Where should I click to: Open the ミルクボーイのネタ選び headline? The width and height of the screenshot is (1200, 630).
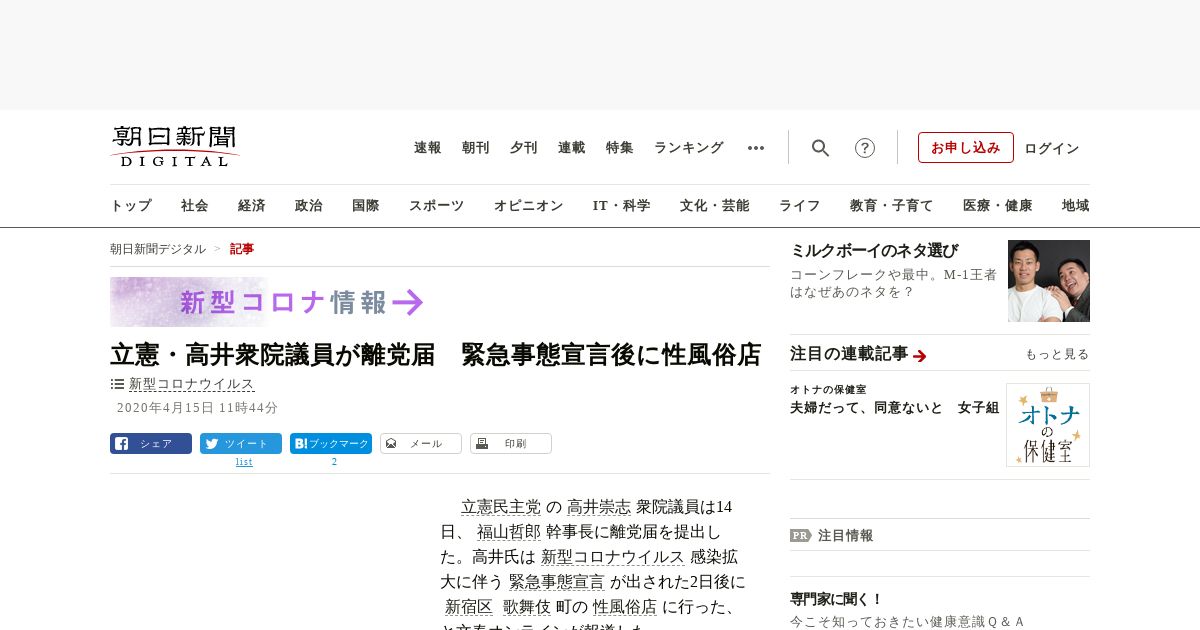click(874, 251)
